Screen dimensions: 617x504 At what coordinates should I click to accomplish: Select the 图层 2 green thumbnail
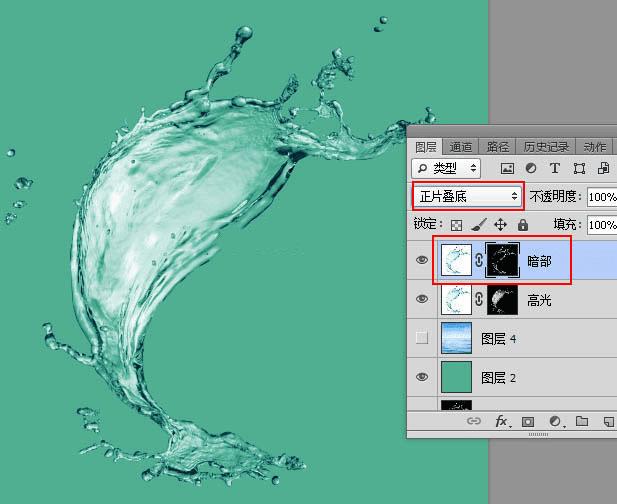coord(456,377)
